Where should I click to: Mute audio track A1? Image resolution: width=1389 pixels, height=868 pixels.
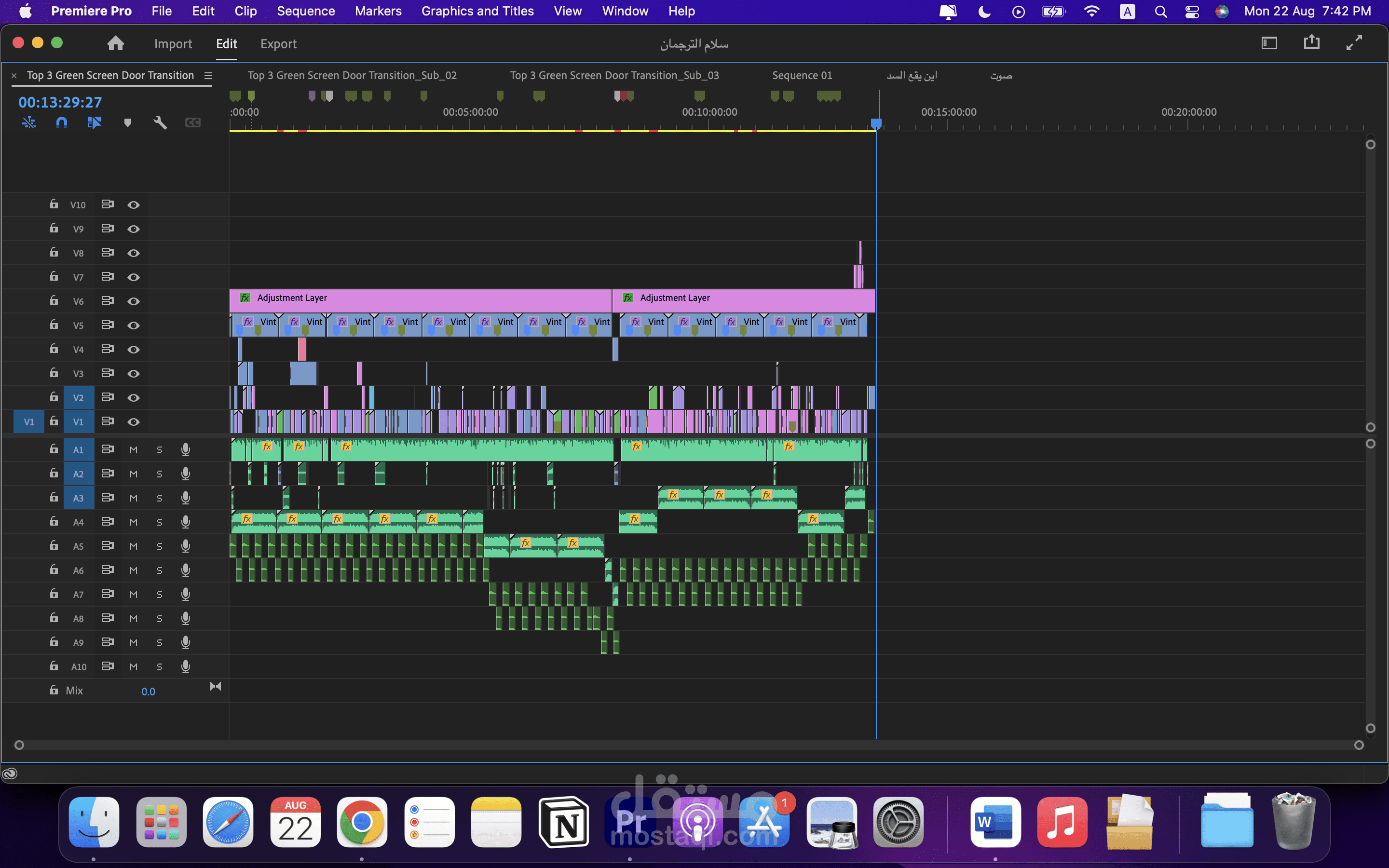133,450
